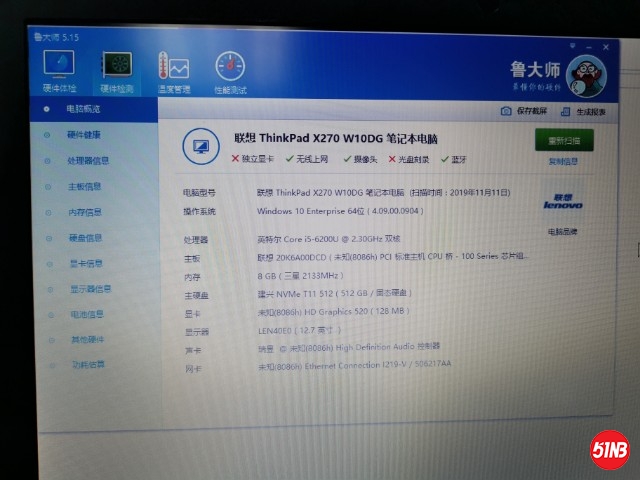Open 主板信息 motherboard info section

85,186
